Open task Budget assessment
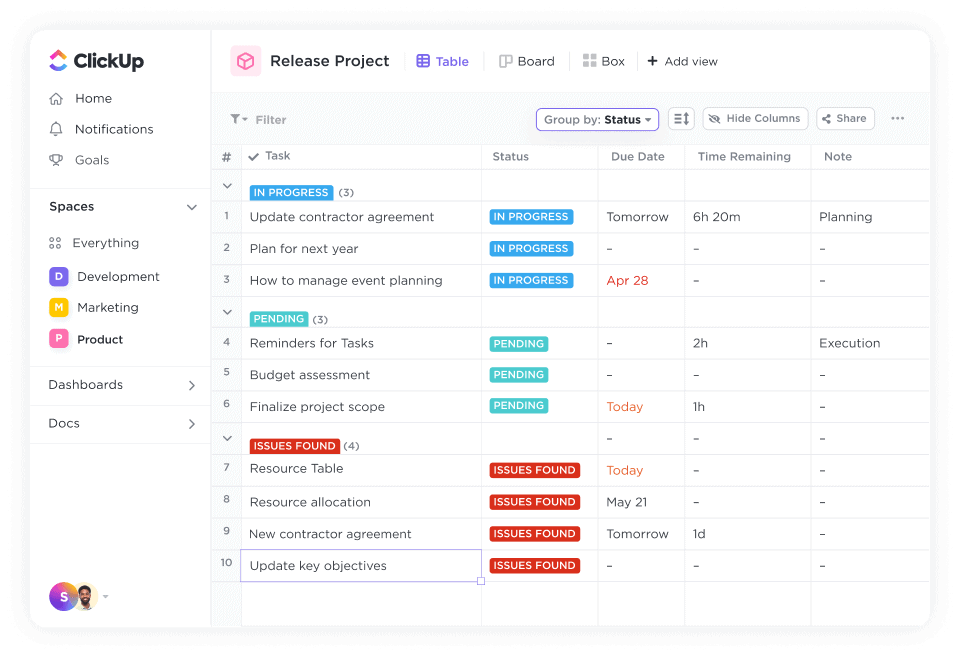Viewport: 960px width, 658px height. point(309,375)
